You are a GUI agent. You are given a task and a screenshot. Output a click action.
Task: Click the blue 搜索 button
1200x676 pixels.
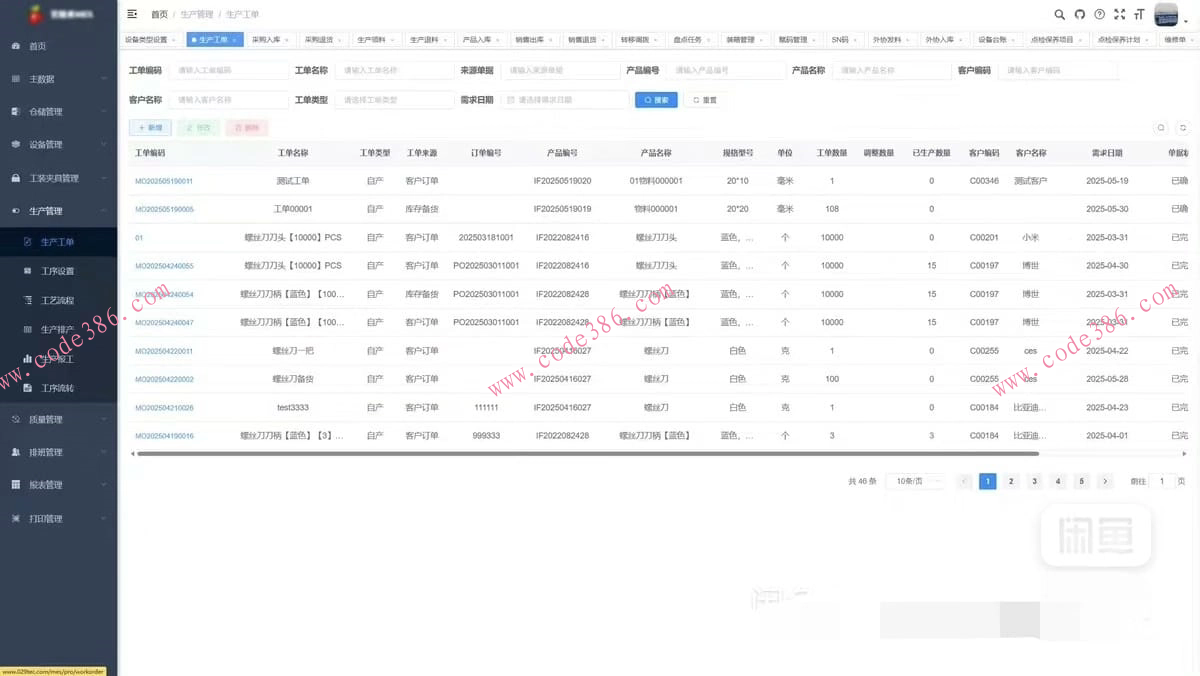pos(656,100)
